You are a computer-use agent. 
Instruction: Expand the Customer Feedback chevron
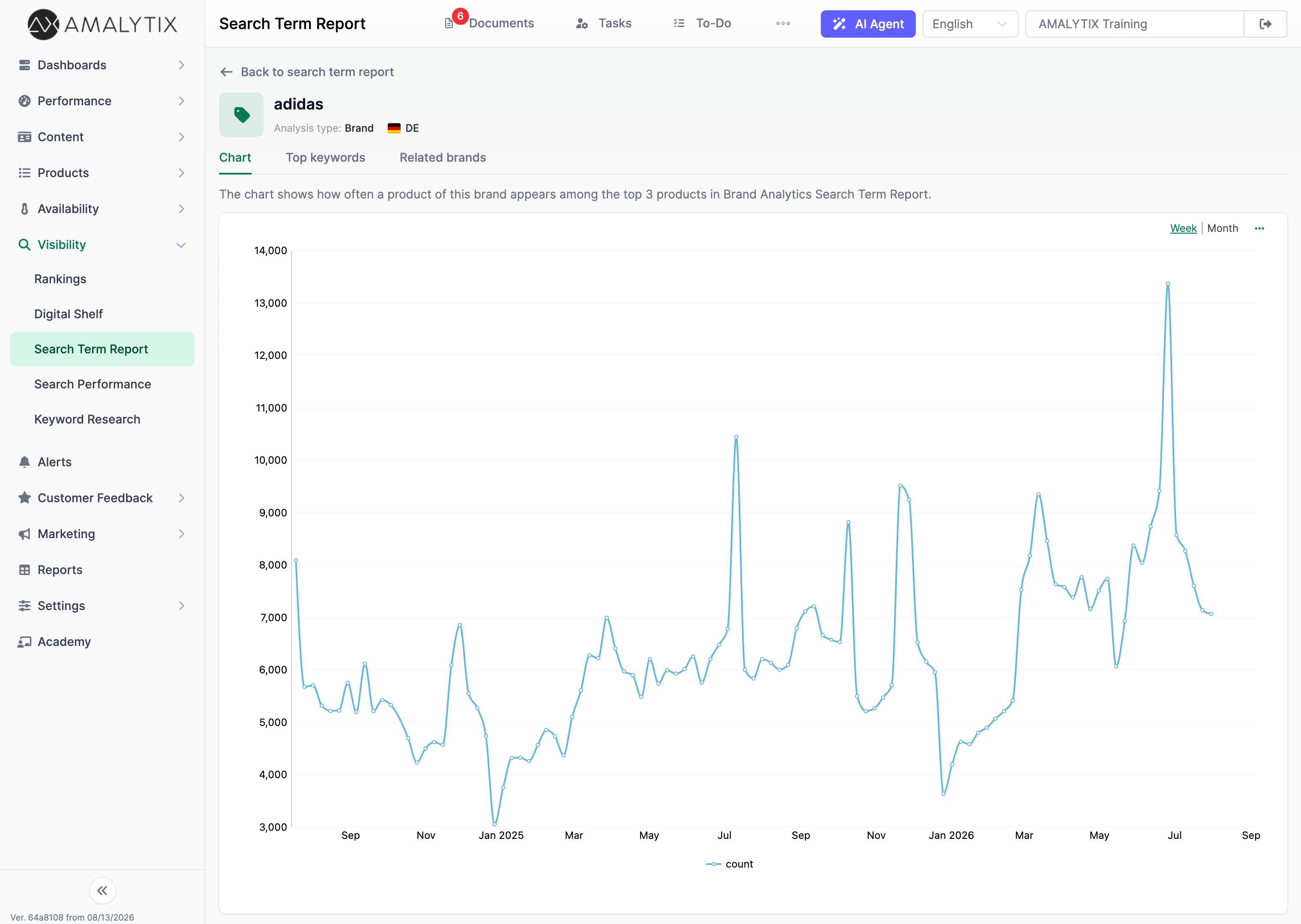click(x=181, y=498)
